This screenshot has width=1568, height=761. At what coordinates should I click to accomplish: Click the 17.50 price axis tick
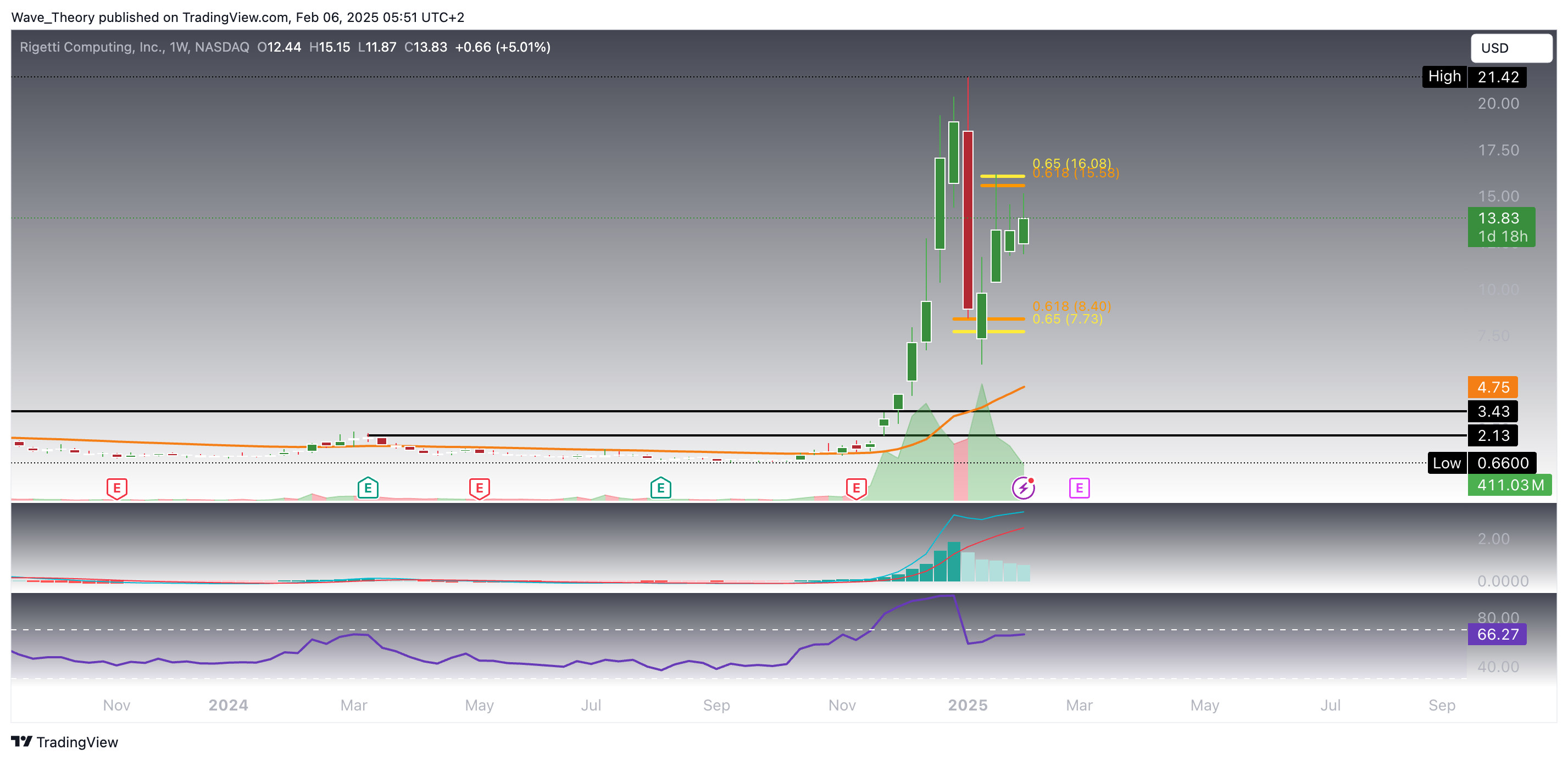tap(1498, 150)
